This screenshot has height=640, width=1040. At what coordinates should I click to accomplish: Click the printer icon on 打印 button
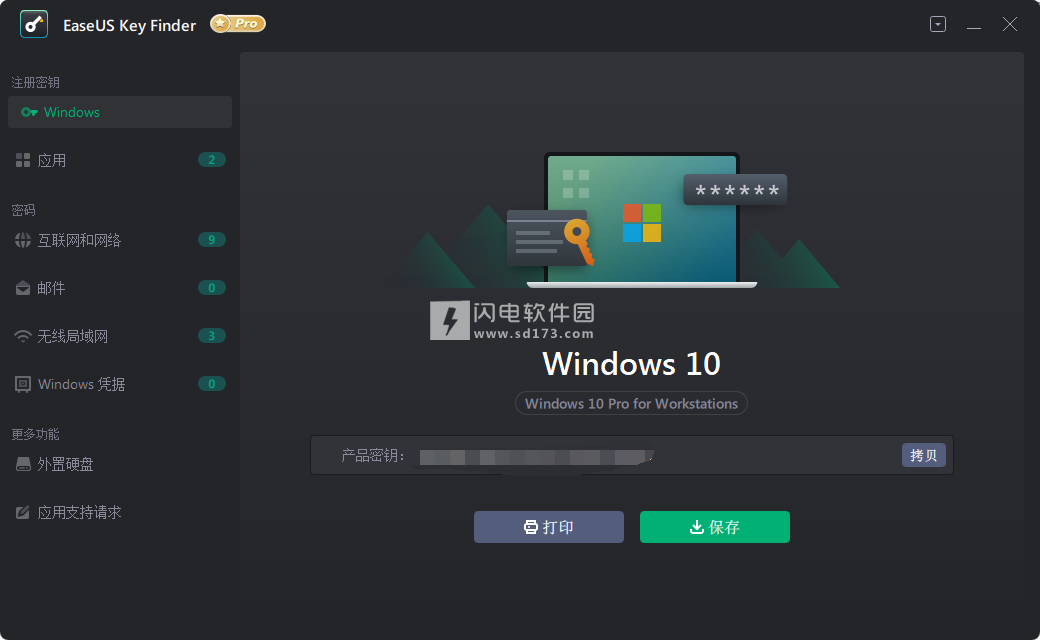click(531, 527)
